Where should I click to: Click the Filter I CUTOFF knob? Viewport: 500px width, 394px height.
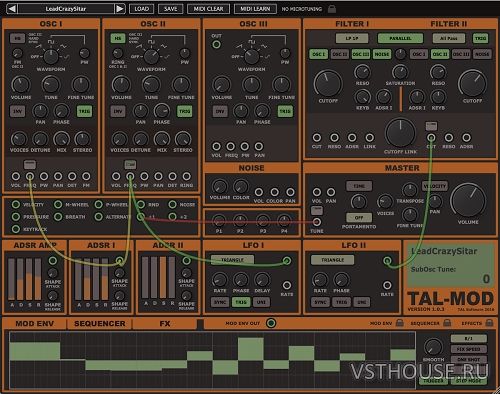coord(328,83)
